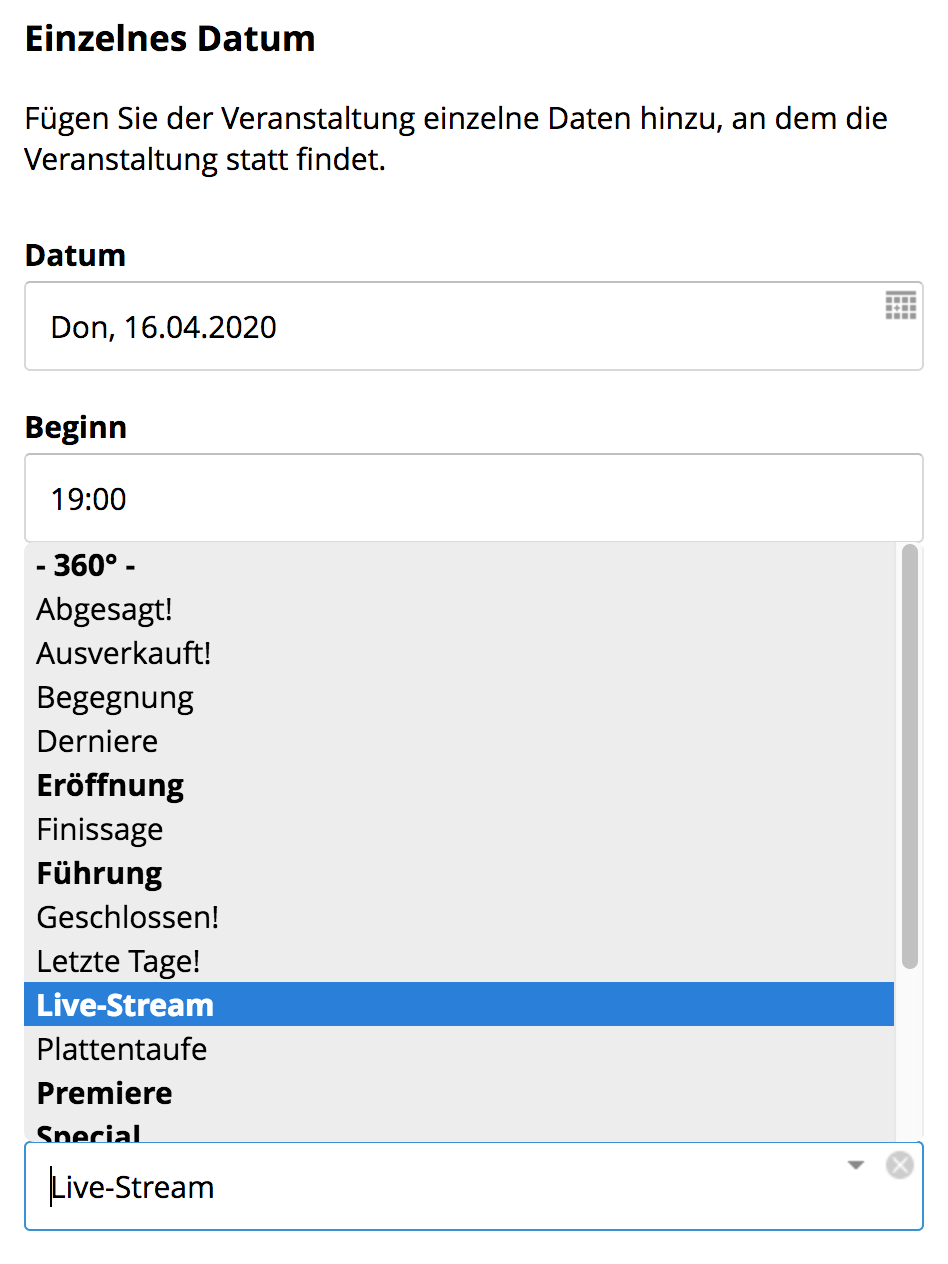Select the bold "Eröffnung" entry
The width and height of the screenshot is (948, 1264).
(459, 785)
